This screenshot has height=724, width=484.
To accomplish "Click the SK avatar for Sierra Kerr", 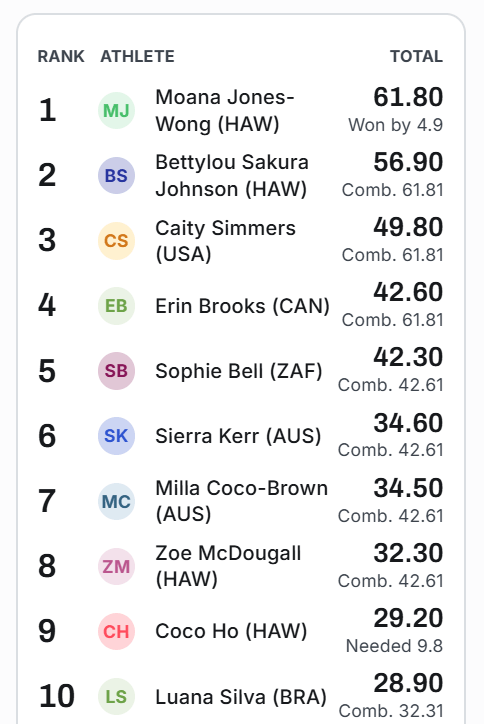I will (x=116, y=436).
